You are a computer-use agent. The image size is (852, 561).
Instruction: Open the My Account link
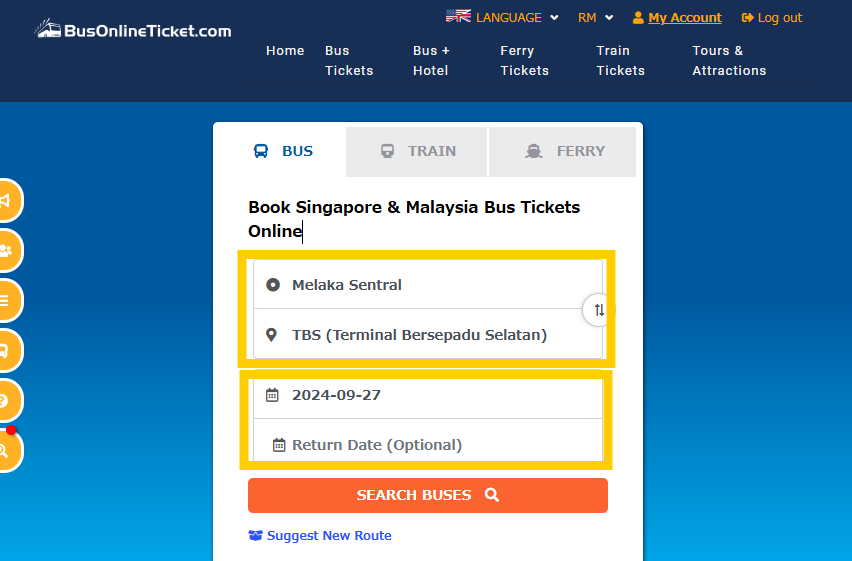[x=684, y=17]
